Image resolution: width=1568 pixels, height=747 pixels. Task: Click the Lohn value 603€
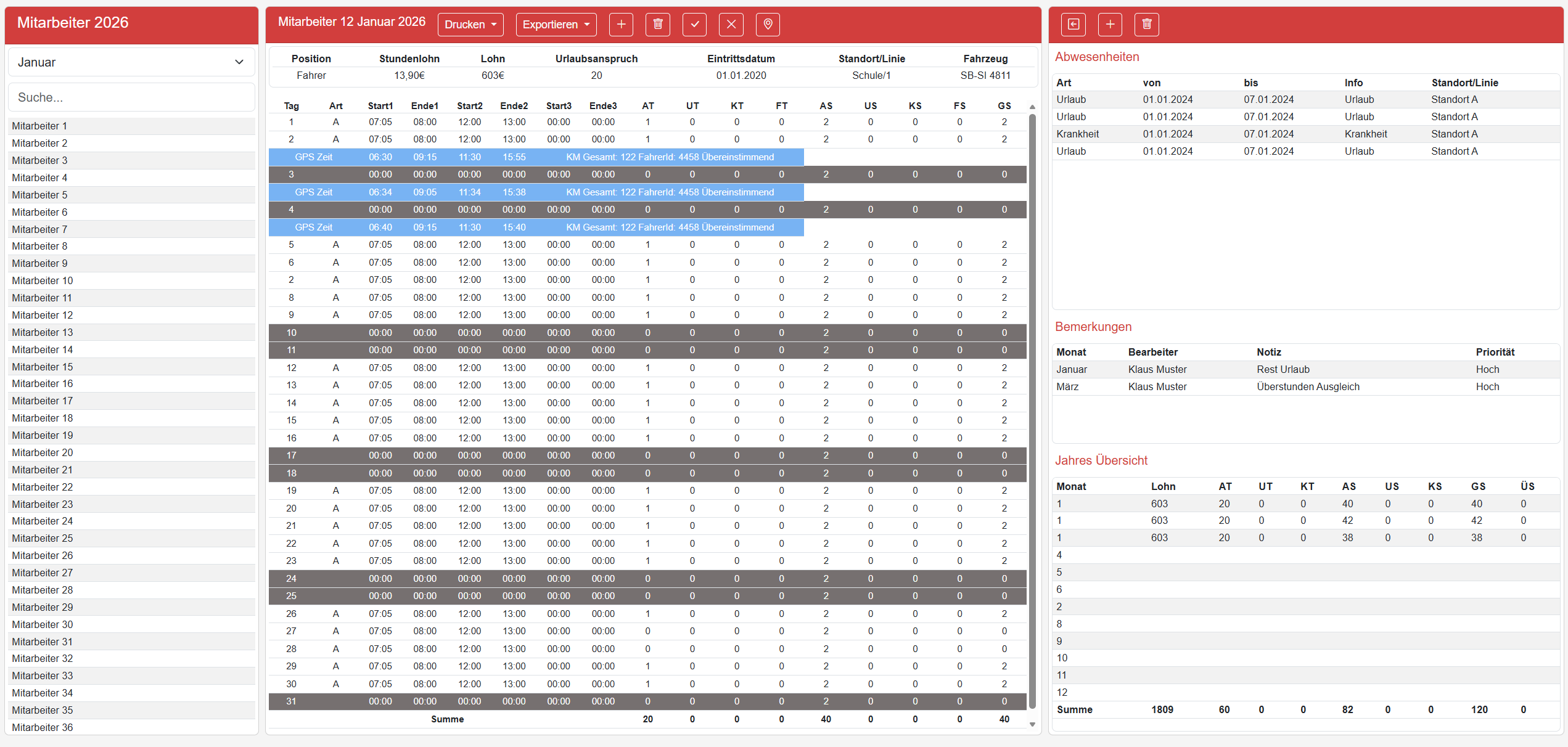pos(493,75)
